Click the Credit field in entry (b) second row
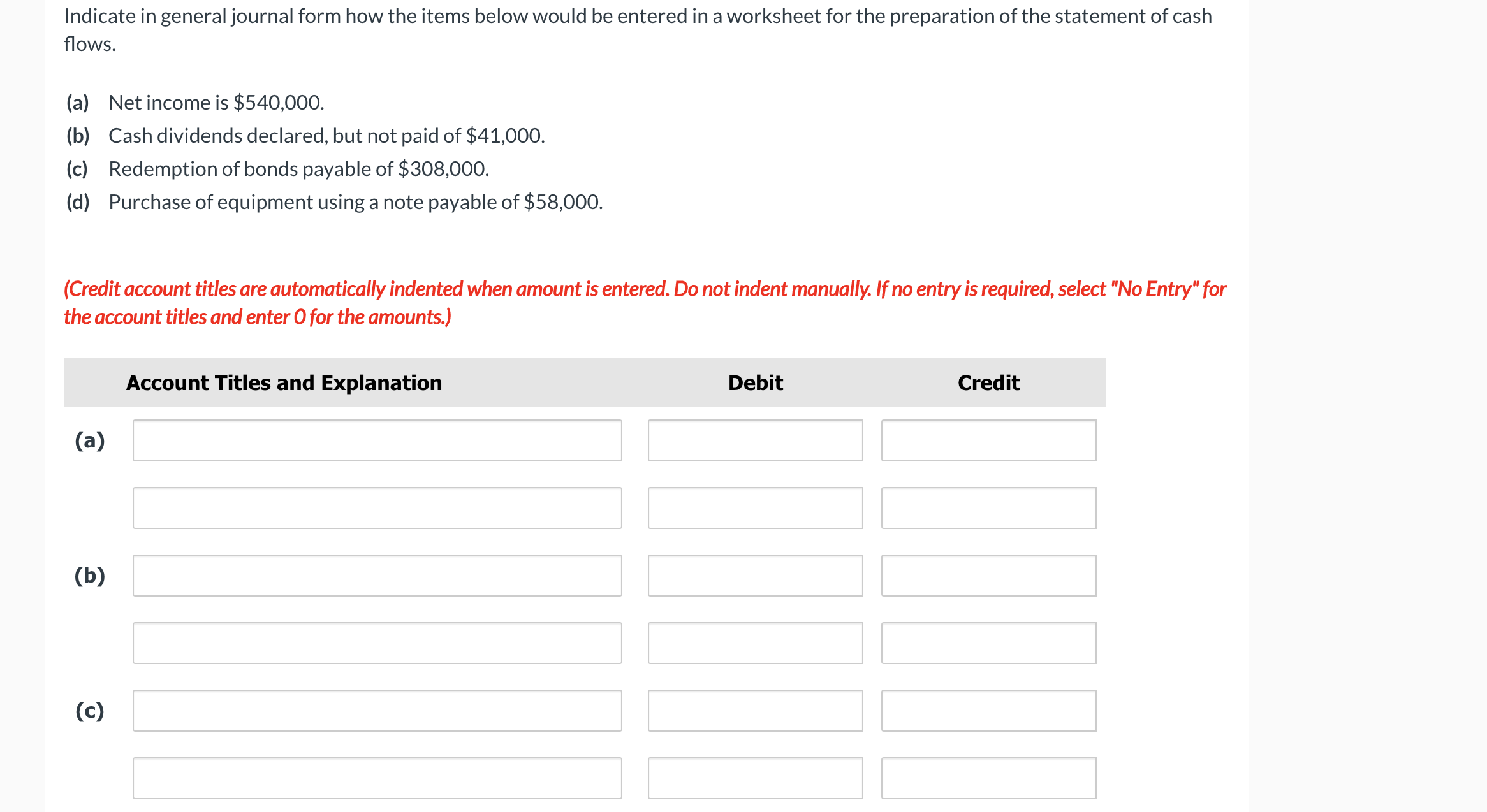 (988, 642)
